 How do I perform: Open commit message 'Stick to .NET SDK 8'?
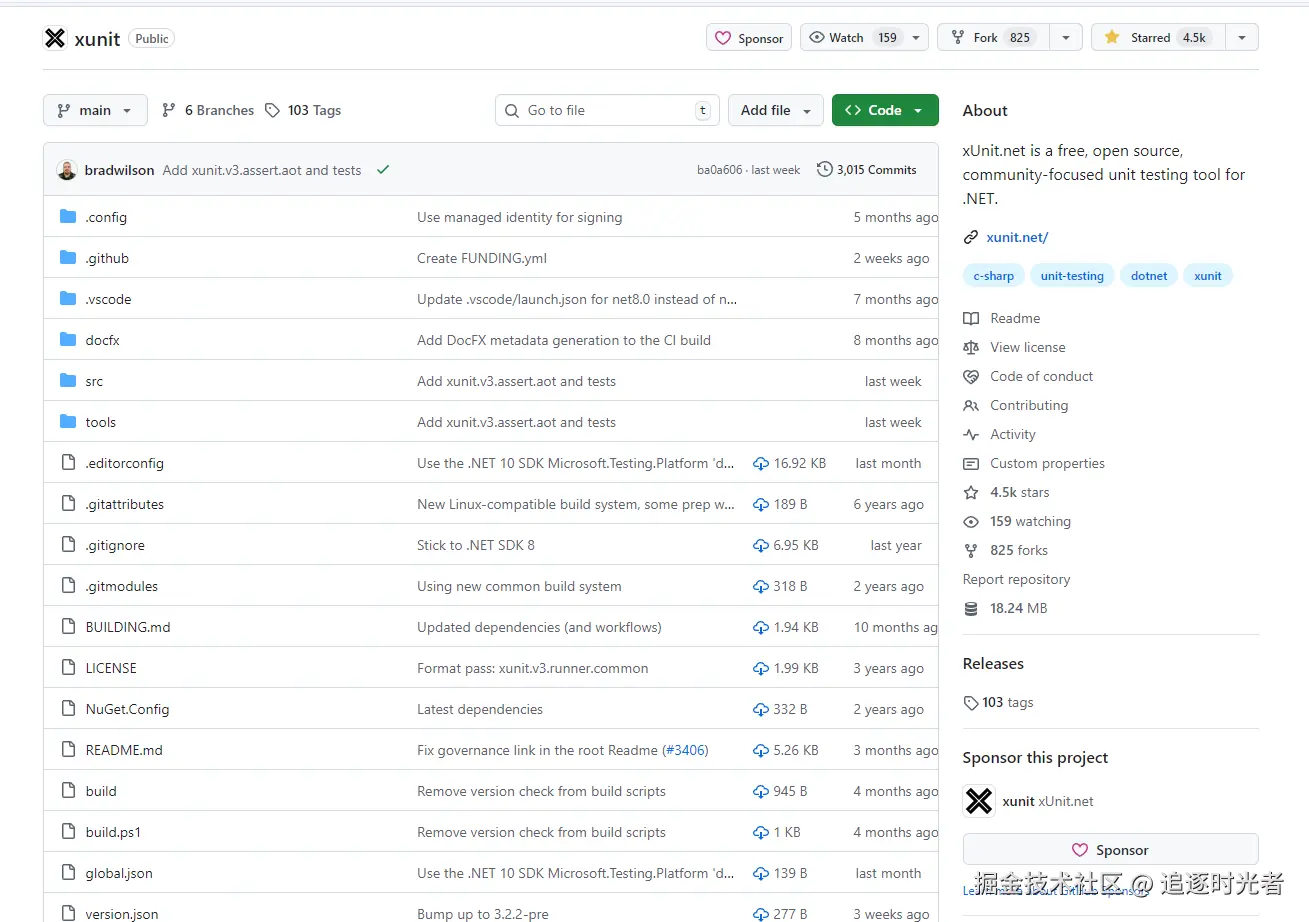point(476,545)
